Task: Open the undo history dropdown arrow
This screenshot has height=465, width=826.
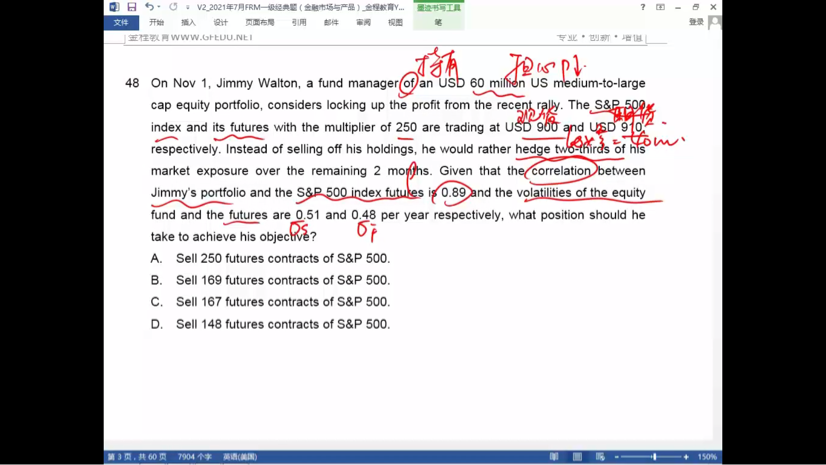Action: (x=159, y=7)
